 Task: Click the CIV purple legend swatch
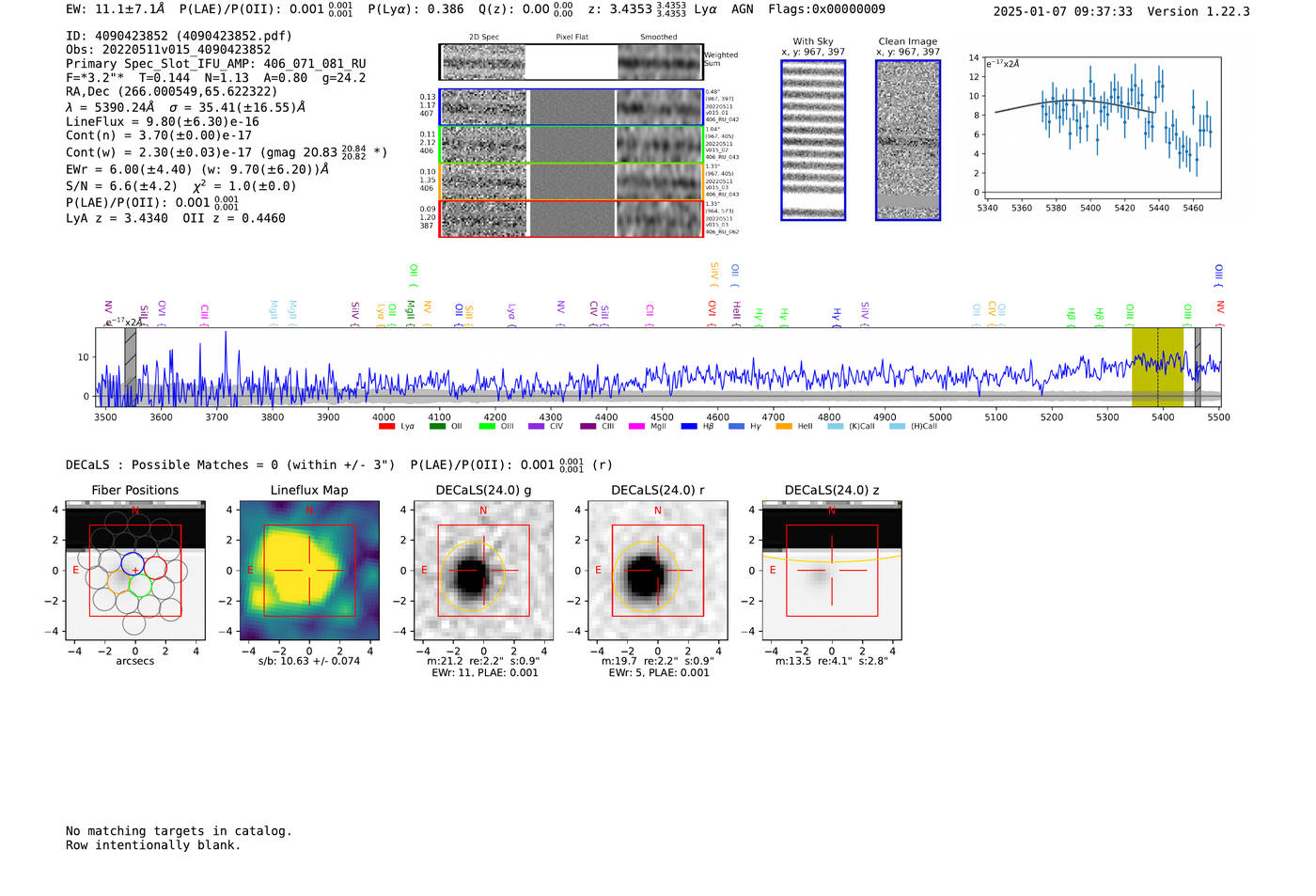(x=537, y=427)
